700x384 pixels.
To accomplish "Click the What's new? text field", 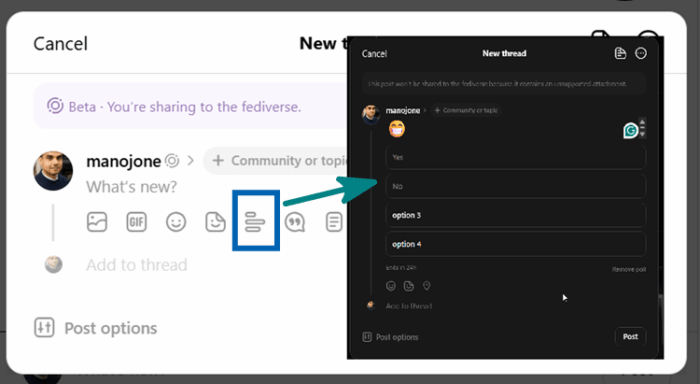I will click(132, 187).
